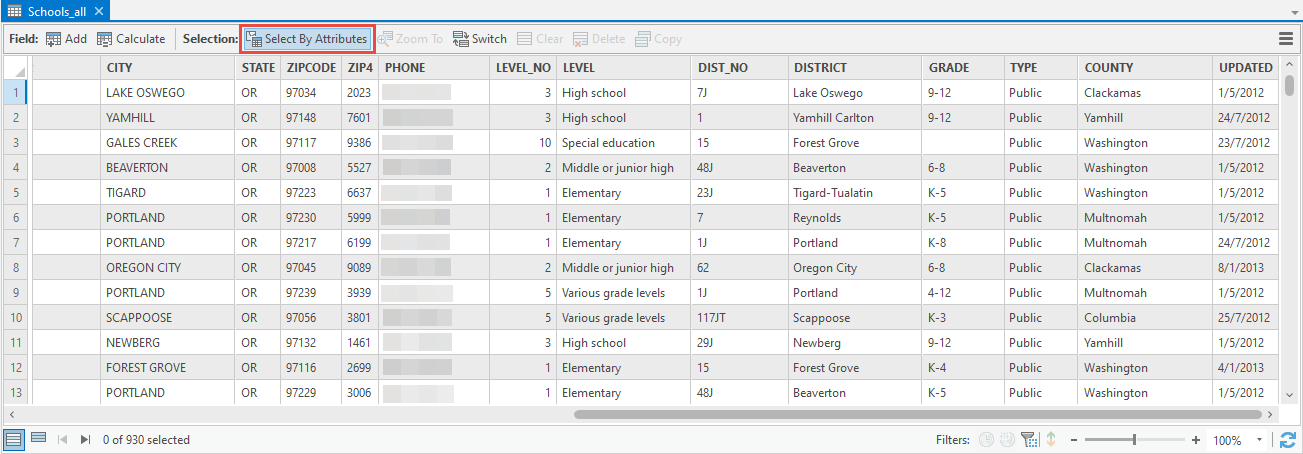1303x454 pixels.
Task: Click the 8/1/2013 updated date cell
Action: 1245,268
